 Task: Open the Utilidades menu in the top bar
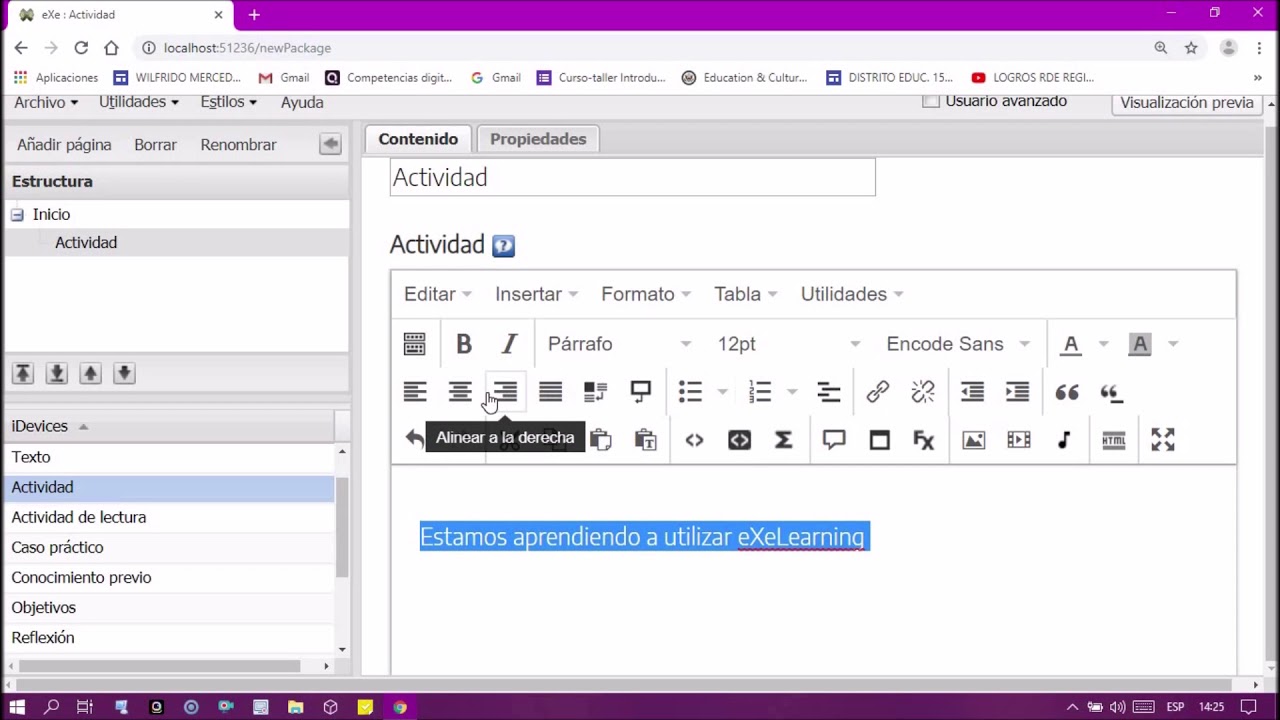[x=138, y=102]
